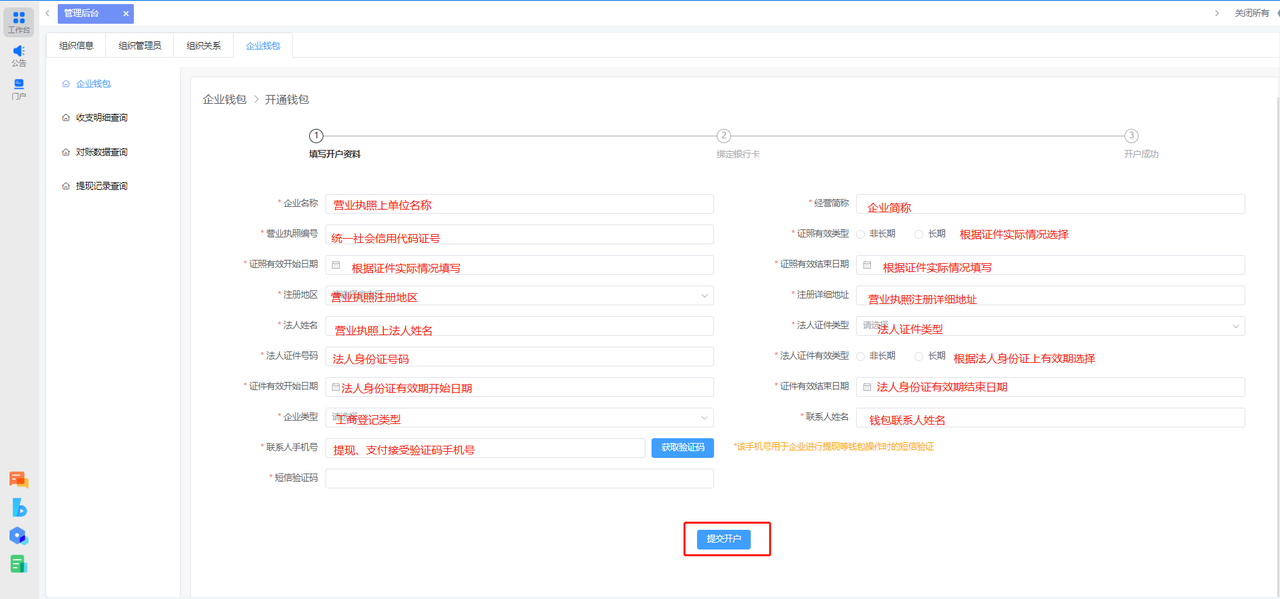This screenshot has width=1280, height=599.
Task: Open 收支明细查询 in side menu
Action: click(101, 118)
